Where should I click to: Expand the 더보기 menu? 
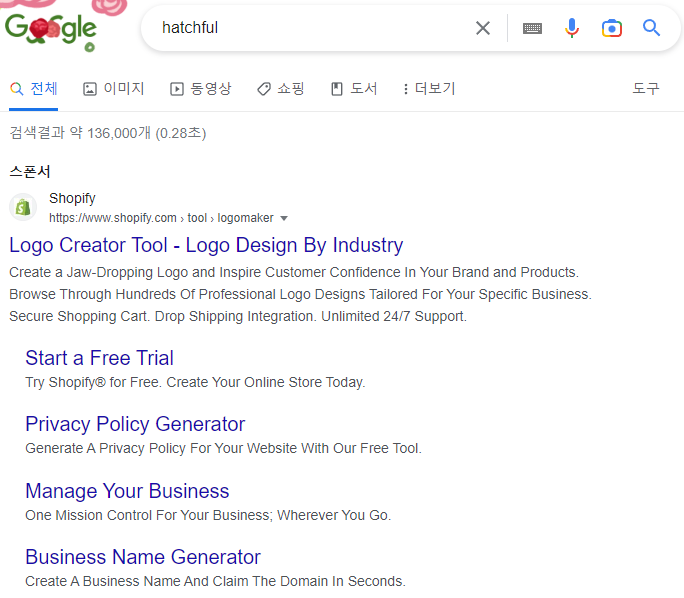[429, 89]
